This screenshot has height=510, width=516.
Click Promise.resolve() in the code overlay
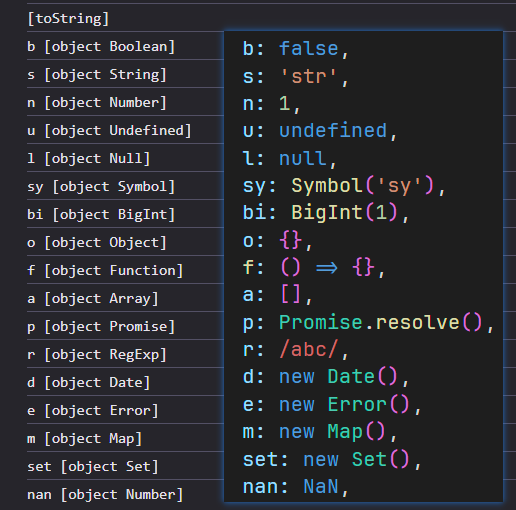click(381, 323)
